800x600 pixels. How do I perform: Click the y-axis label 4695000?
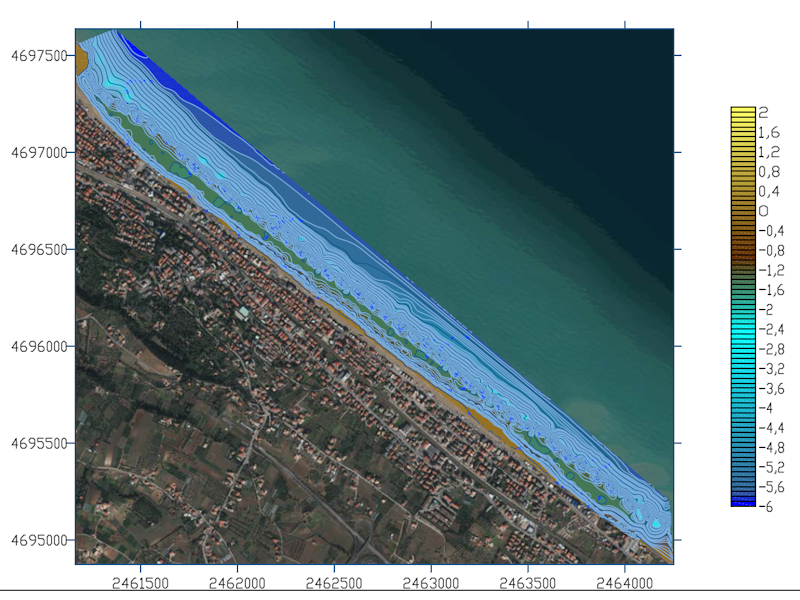[39, 540]
